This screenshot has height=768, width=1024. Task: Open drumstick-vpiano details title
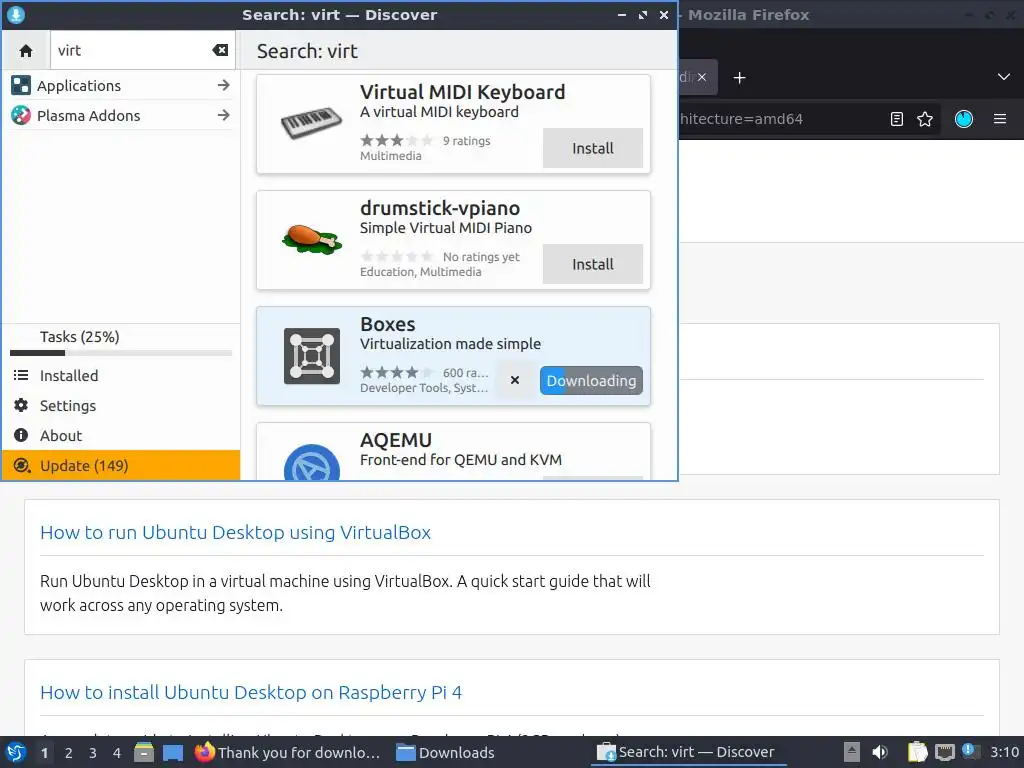pyautogui.click(x=440, y=208)
